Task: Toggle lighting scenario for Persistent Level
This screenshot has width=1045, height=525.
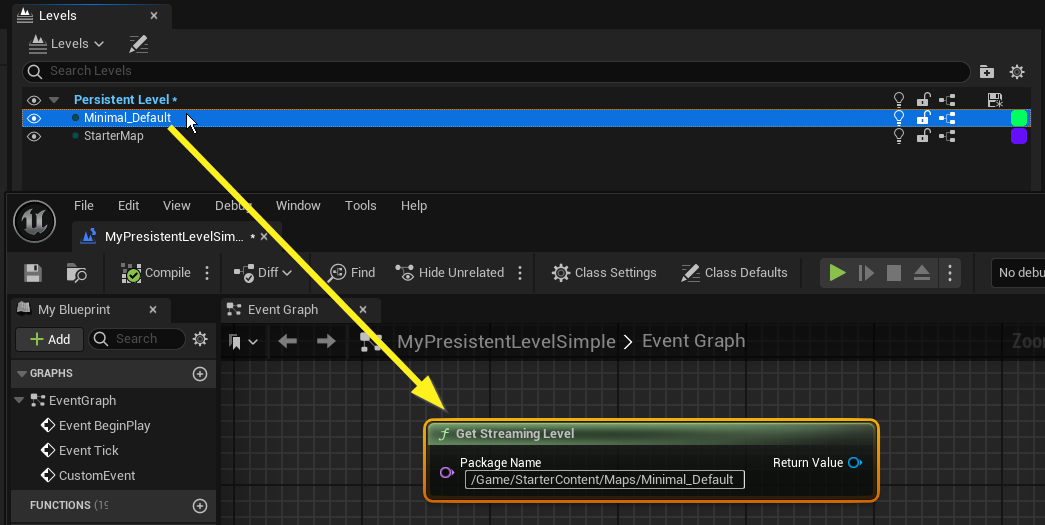Action: pos(898,100)
